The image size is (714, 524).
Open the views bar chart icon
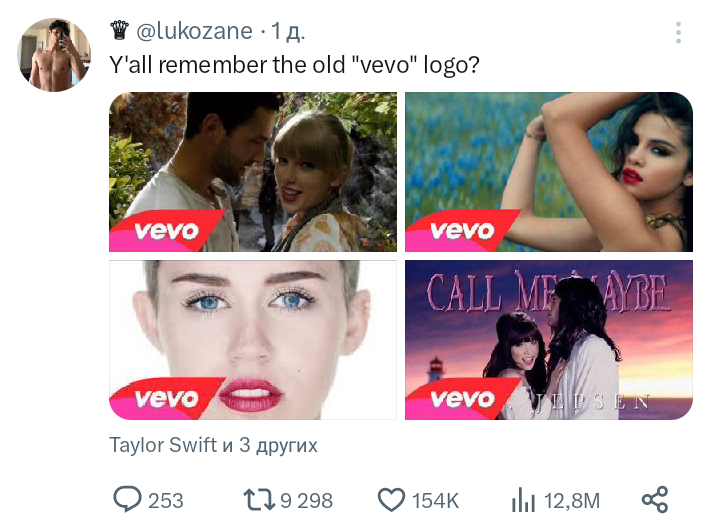(x=524, y=499)
